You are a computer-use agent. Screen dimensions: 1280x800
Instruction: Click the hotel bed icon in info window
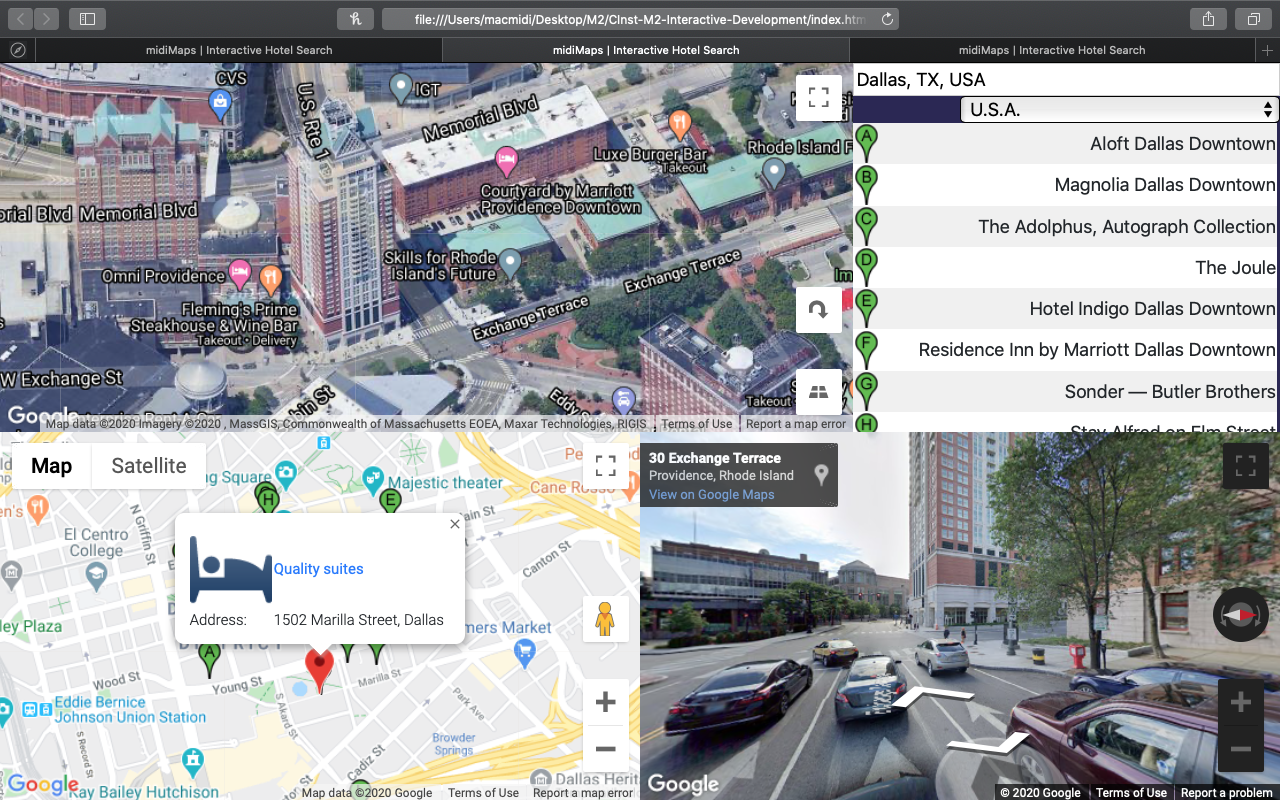pyautogui.click(x=231, y=569)
